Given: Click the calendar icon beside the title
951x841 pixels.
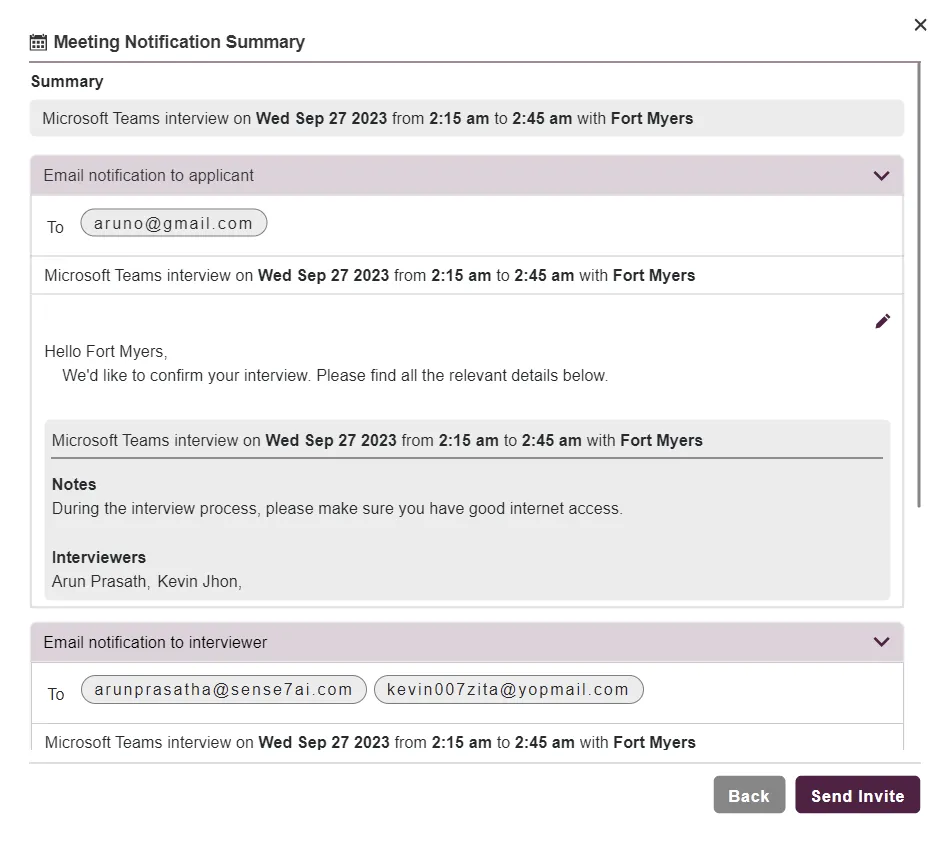Looking at the screenshot, I should pos(38,42).
